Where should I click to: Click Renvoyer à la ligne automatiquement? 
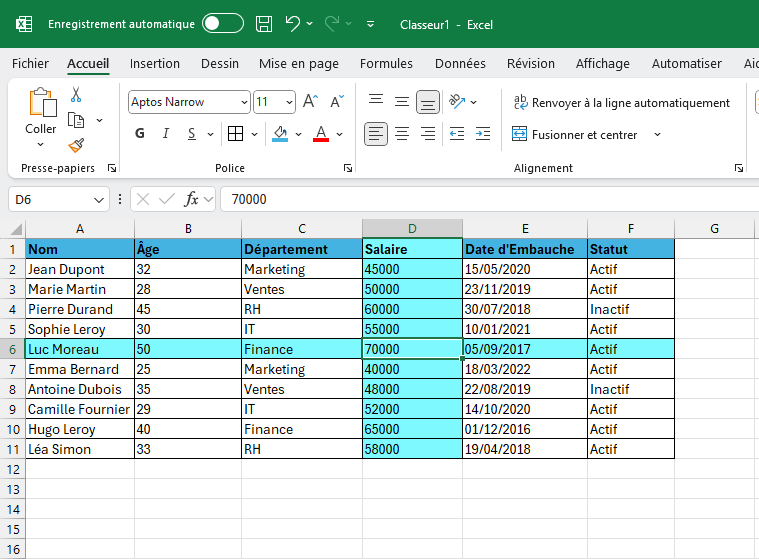click(x=622, y=103)
